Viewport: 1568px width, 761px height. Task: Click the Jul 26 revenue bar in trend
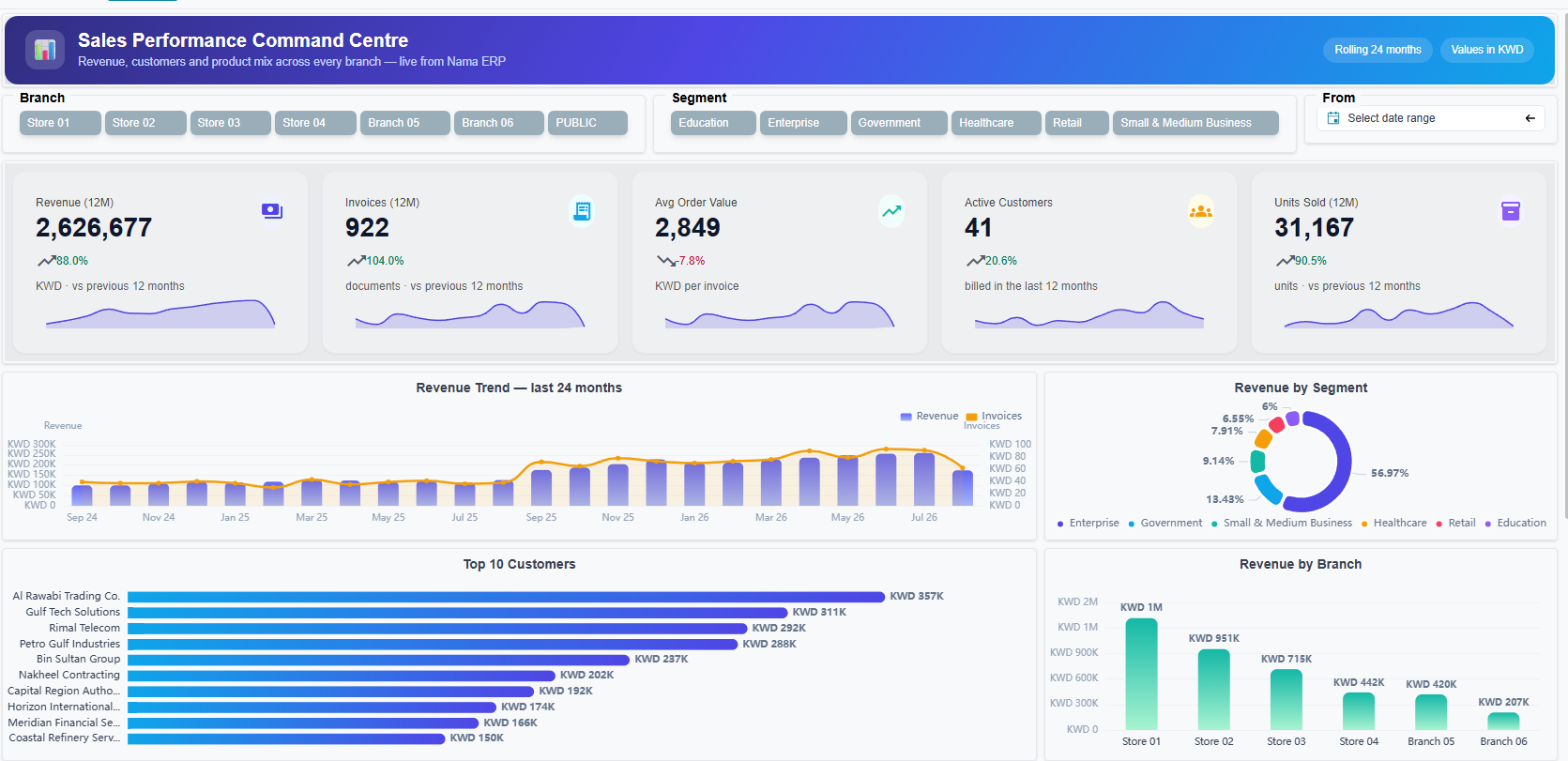pos(924,479)
